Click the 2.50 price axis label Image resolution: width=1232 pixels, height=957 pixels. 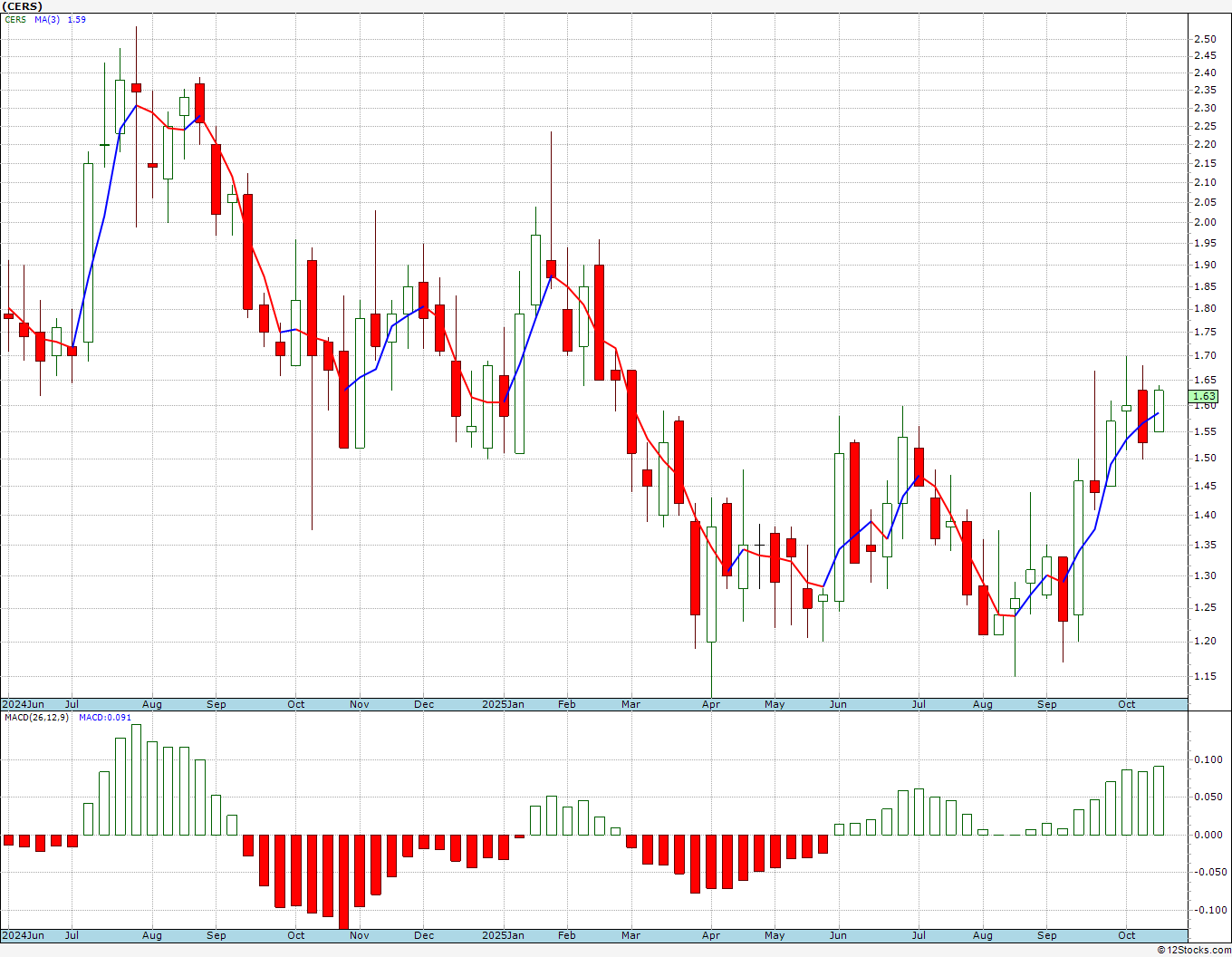click(x=1205, y=39)
